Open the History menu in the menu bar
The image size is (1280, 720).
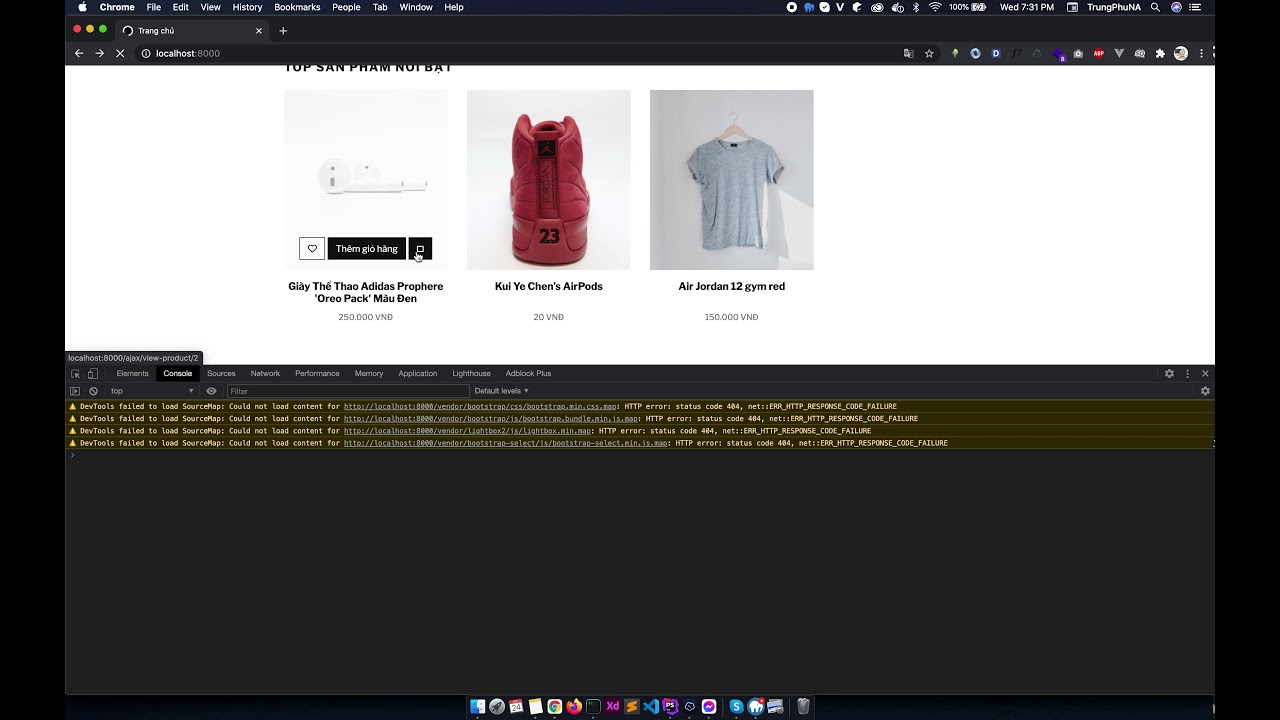[x=247, y=7]
